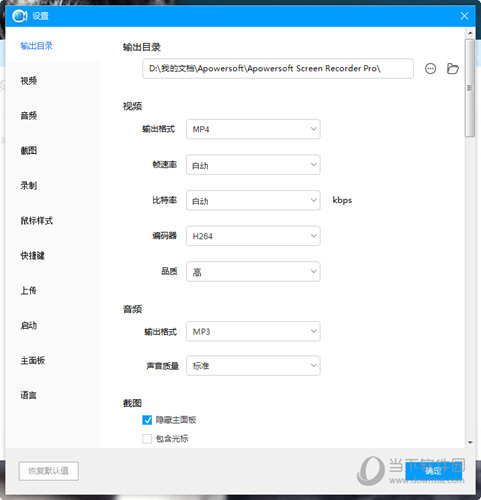Open the 截图 sidebar section
481x500 pixels.
[x=29, y=151]
